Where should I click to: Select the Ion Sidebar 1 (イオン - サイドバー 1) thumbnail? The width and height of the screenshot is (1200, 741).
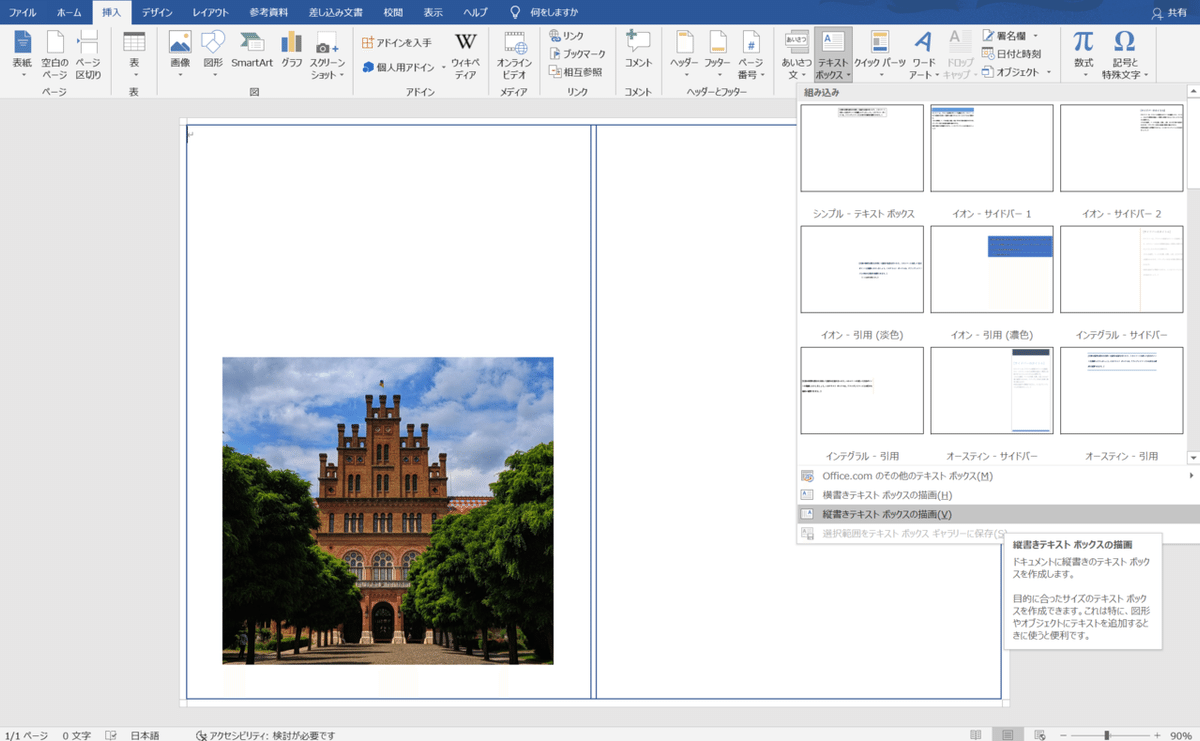click(992, 148)
